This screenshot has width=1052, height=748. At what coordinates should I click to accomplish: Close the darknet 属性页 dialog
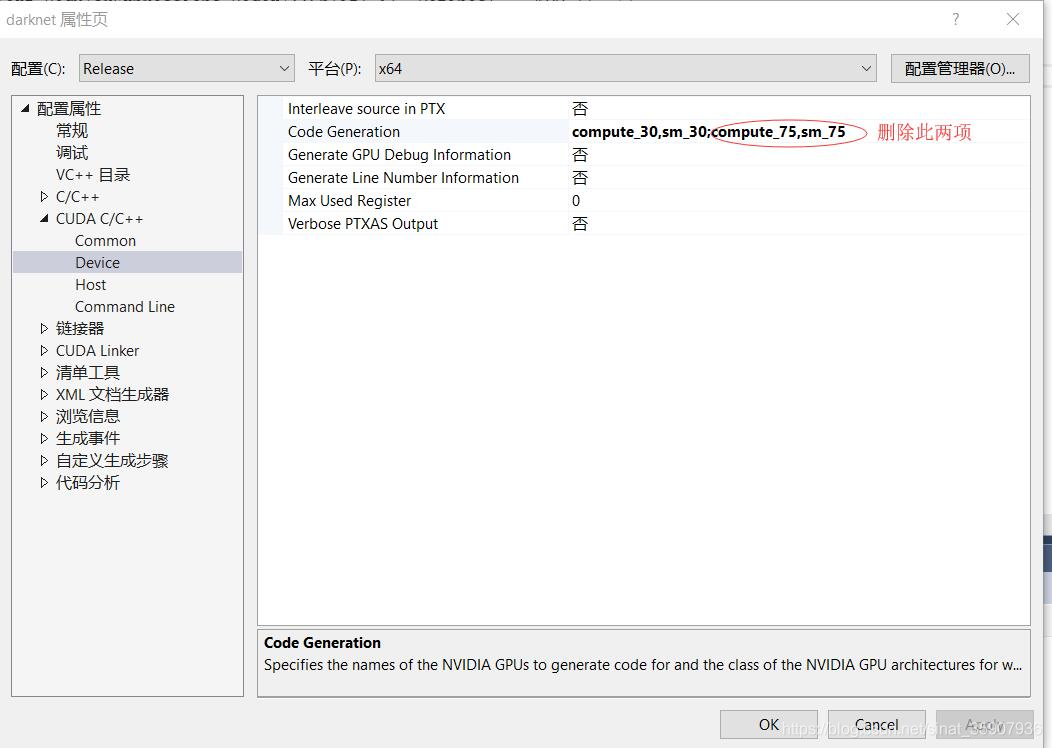1013,19
